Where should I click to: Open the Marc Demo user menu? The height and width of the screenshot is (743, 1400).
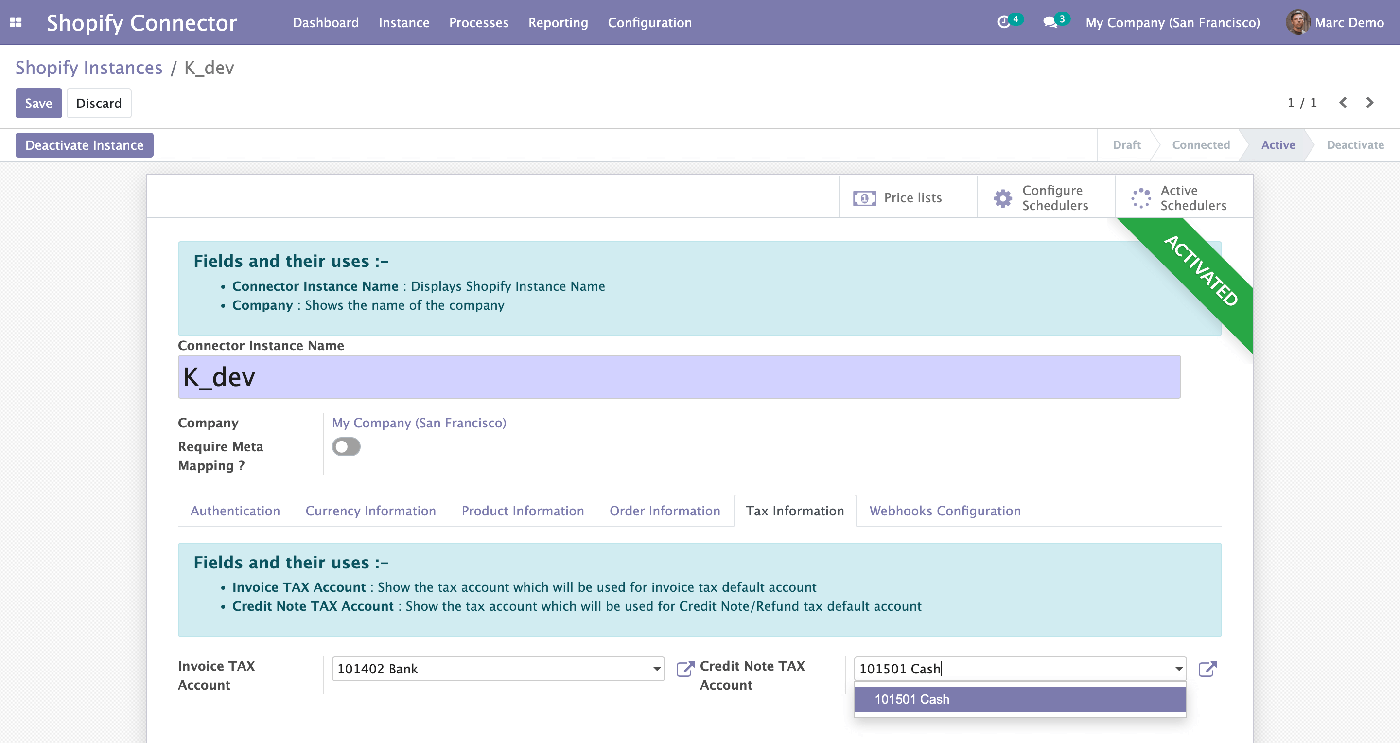coord(1335,22)
